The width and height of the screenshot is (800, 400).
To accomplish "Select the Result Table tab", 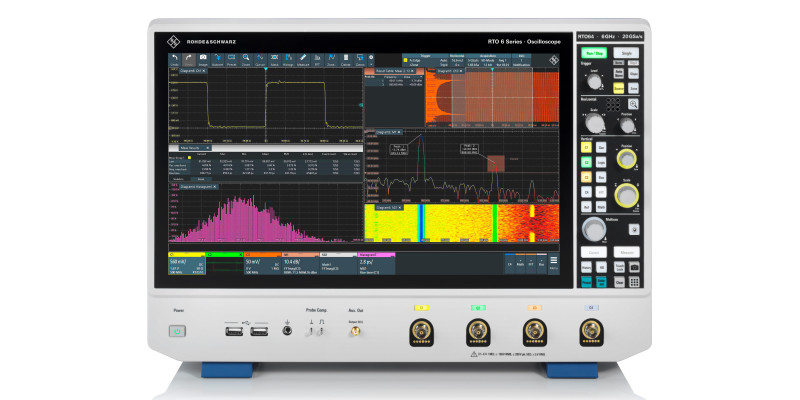I will coord(394,71).
